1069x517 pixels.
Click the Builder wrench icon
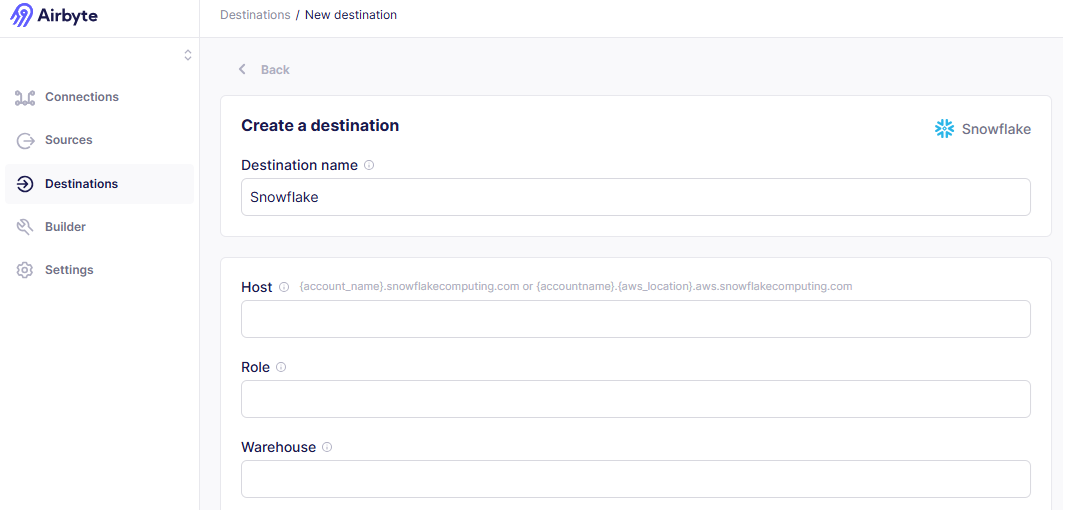(25, 227)
